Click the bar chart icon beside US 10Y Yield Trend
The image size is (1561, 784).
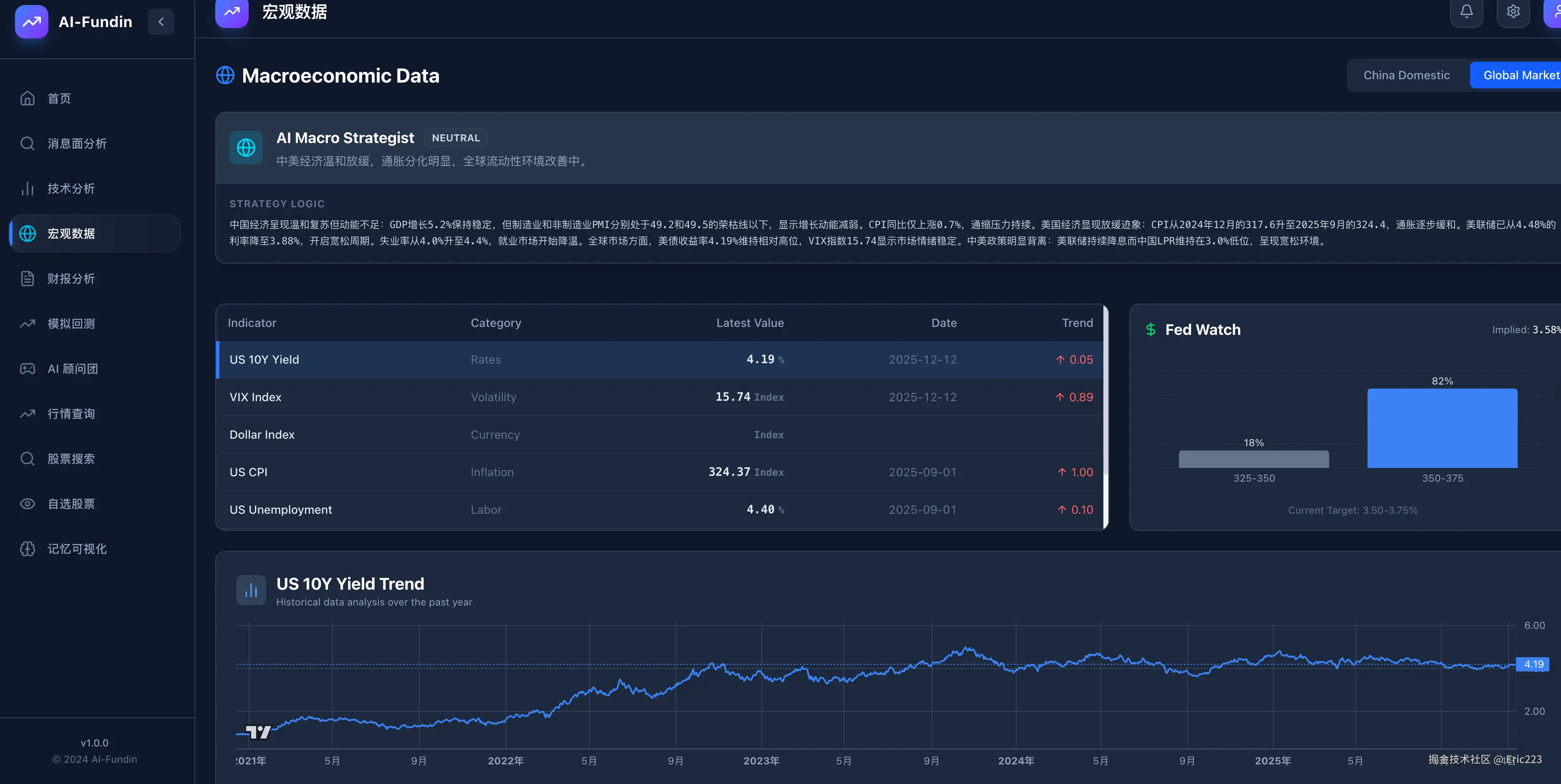251,590
